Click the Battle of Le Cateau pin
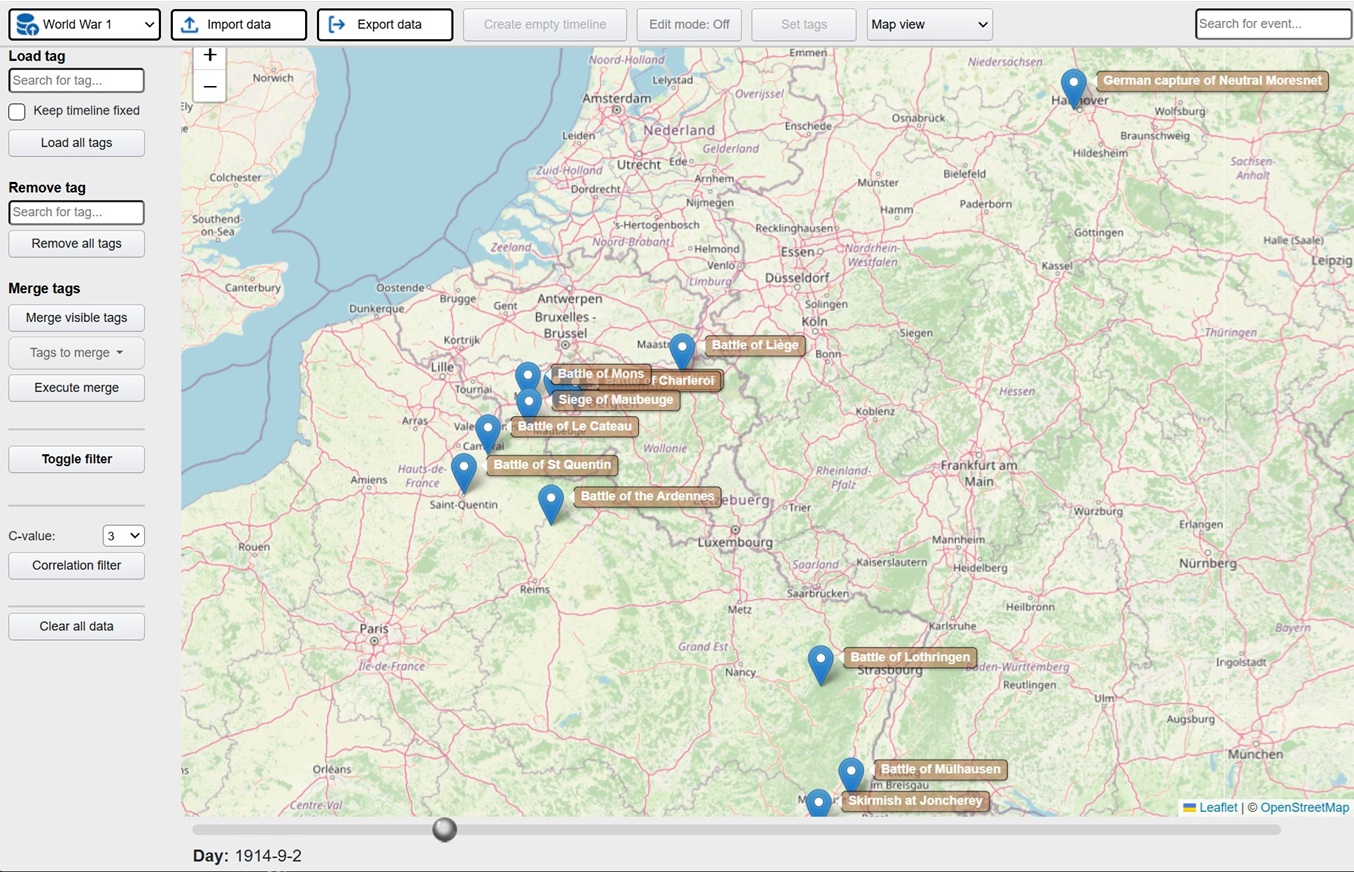Image resolution: width=1354 pixels, height=872 pixels. (x=487, y=431)
